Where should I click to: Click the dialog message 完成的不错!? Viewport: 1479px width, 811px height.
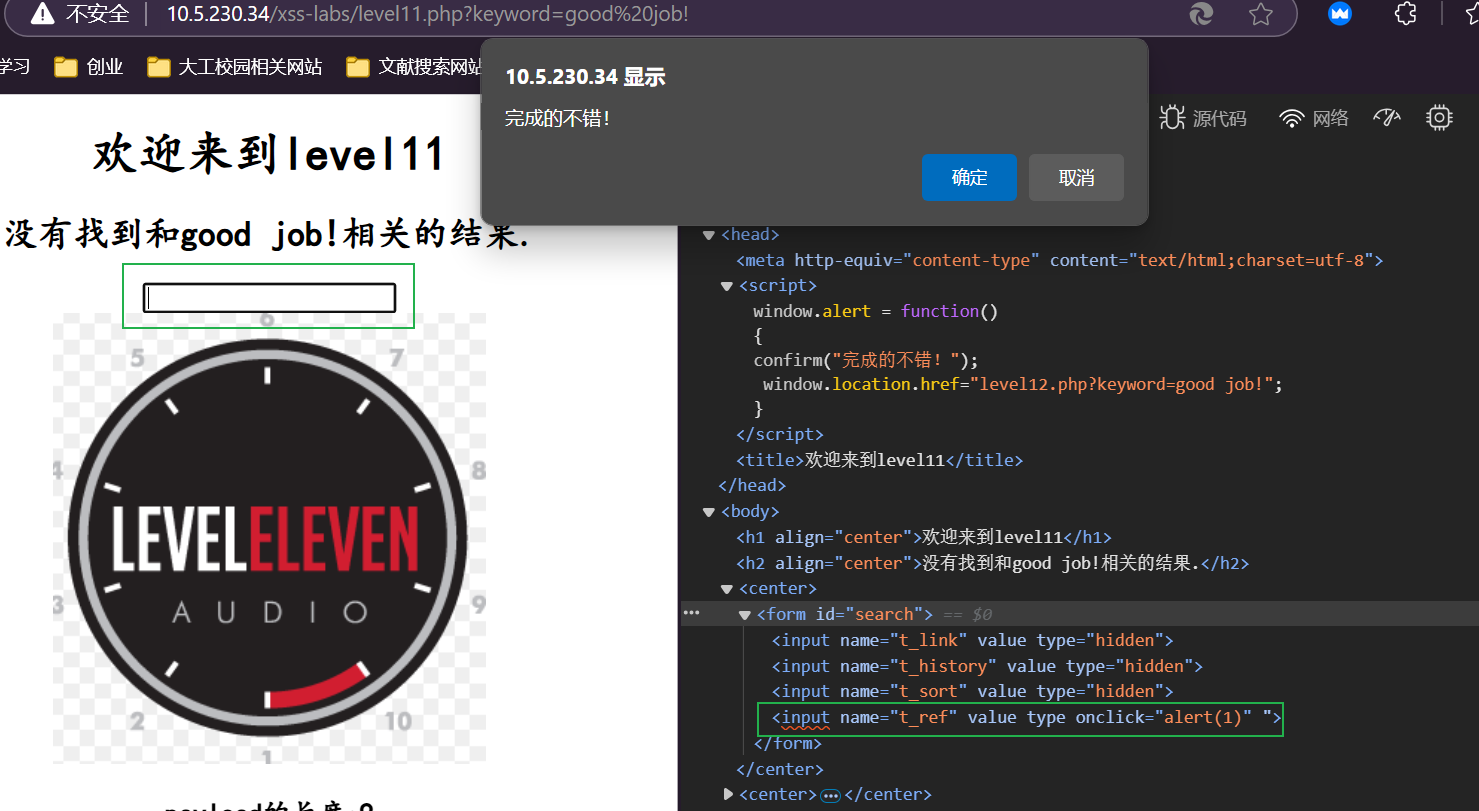tap(557, 118)
